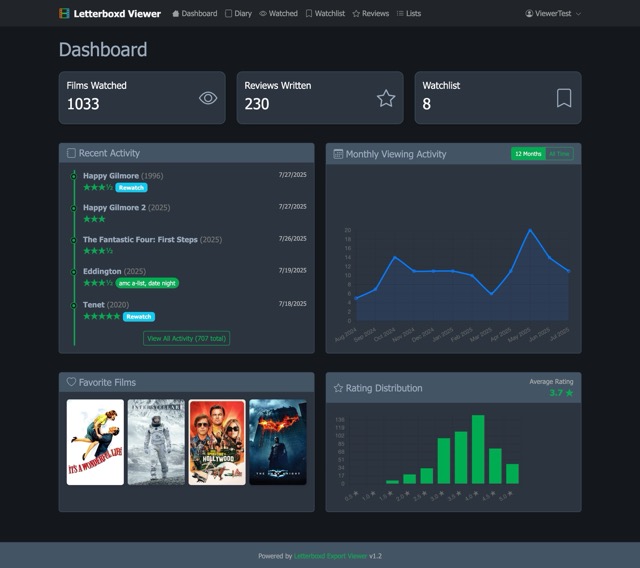640x568 pixels.
Task: Click the star icon beside Rating Distribution
Action: click(338, 388)
